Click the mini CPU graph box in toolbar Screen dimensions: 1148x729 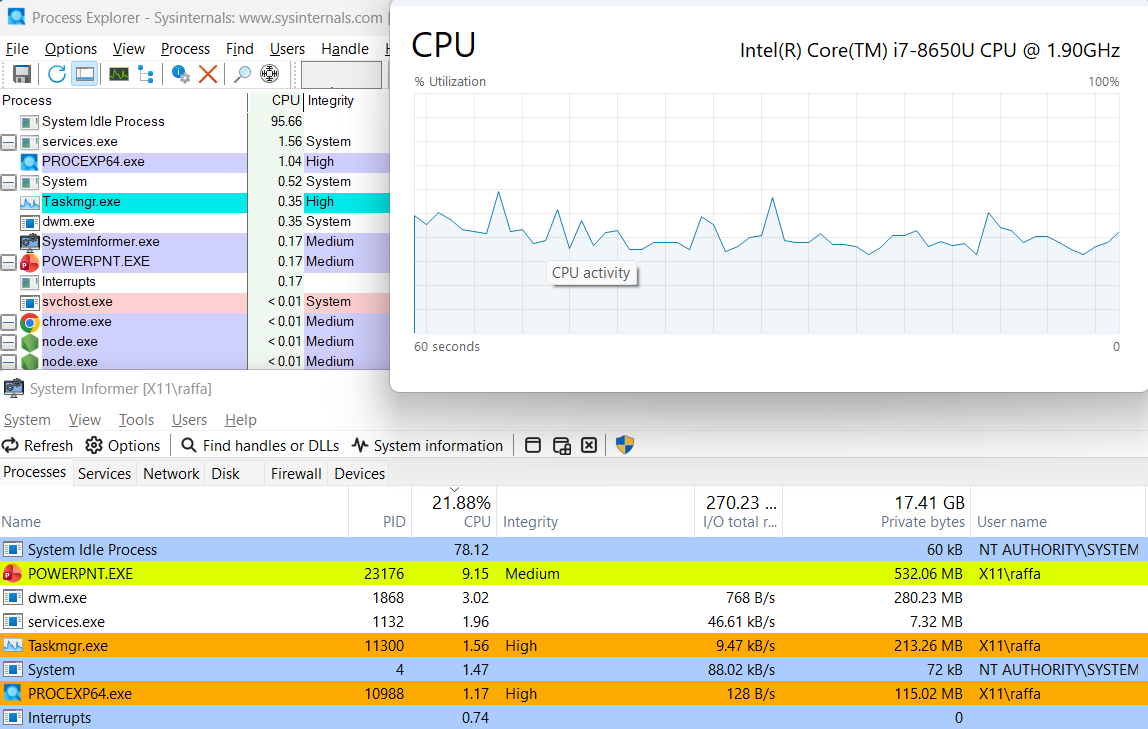[x=341, y=75]
